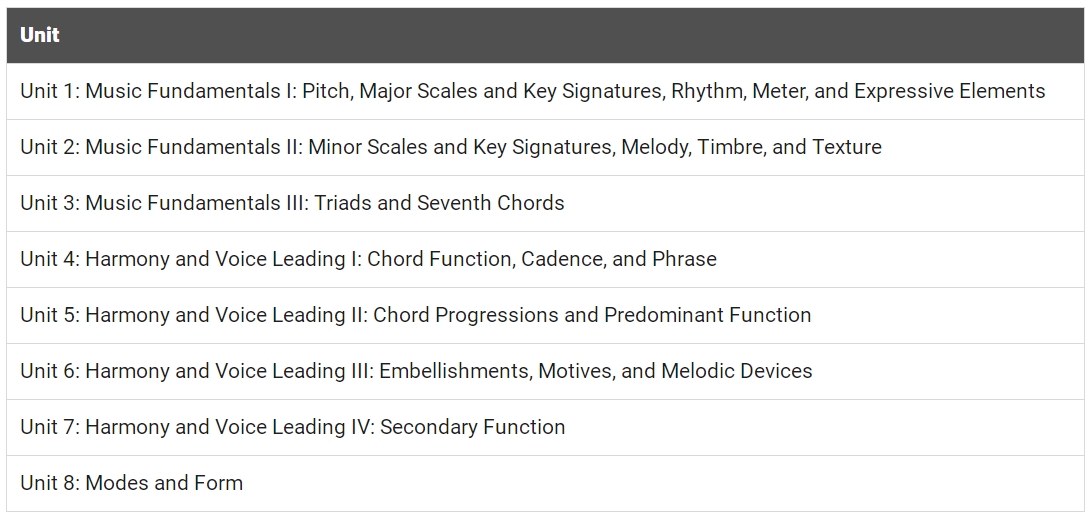Image resolution: width=1091 pixels, height=519 pixels.
Task: Click the 'Harmony and Voice Leading II' text
Action: 223,315
